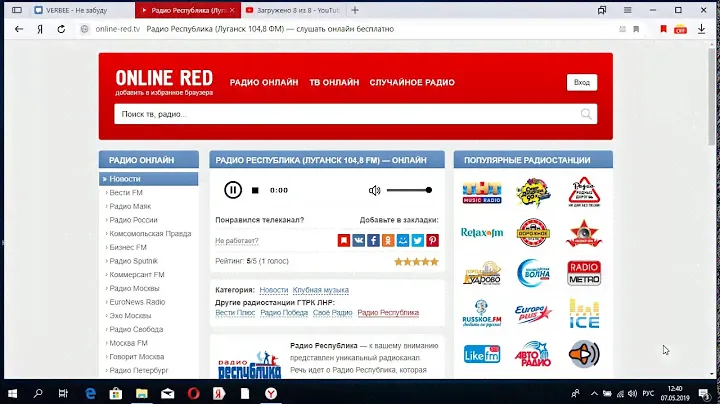
Task: Adjust the player volume slider
Action: click(408, 190)
